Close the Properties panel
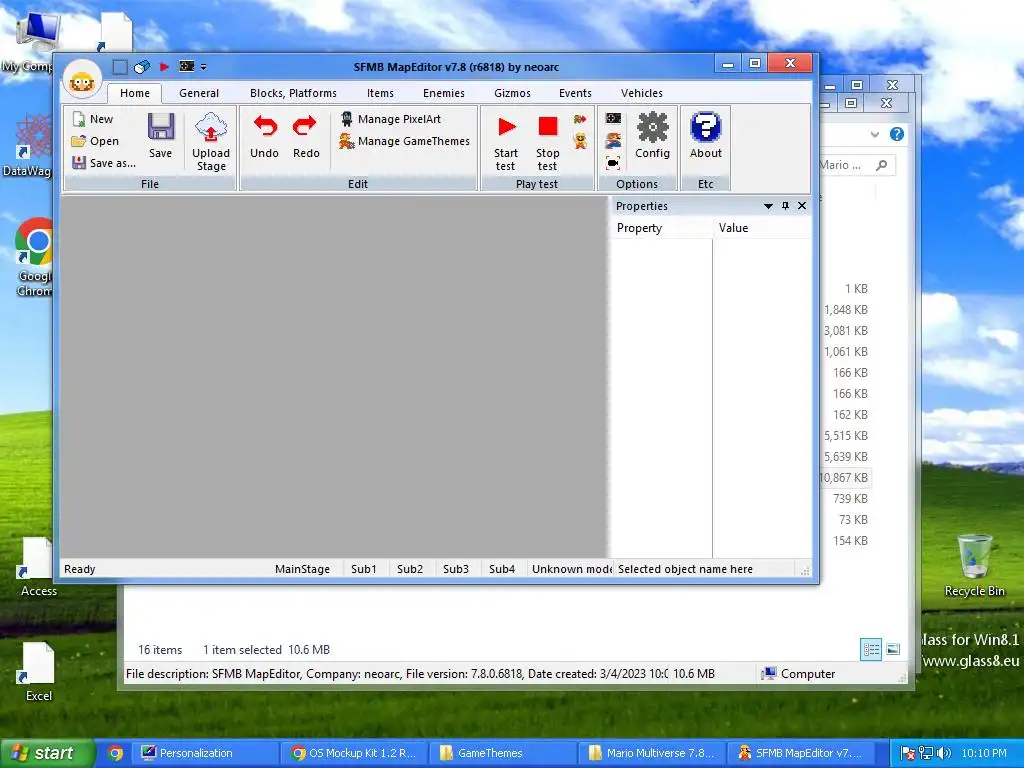The image size is (1024, 768). point(802,206)
